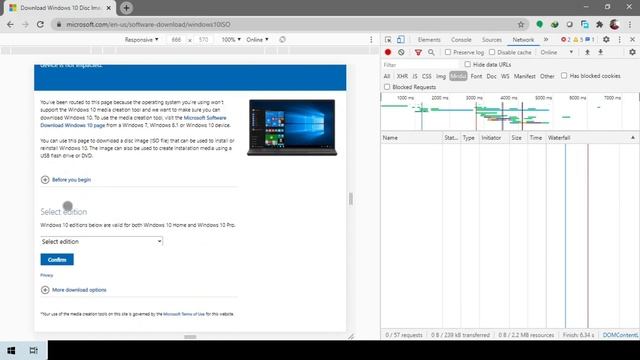Open Task View from the taskbar
The height and width of the screenshot is (360, 640).
[x=34, y=350]
